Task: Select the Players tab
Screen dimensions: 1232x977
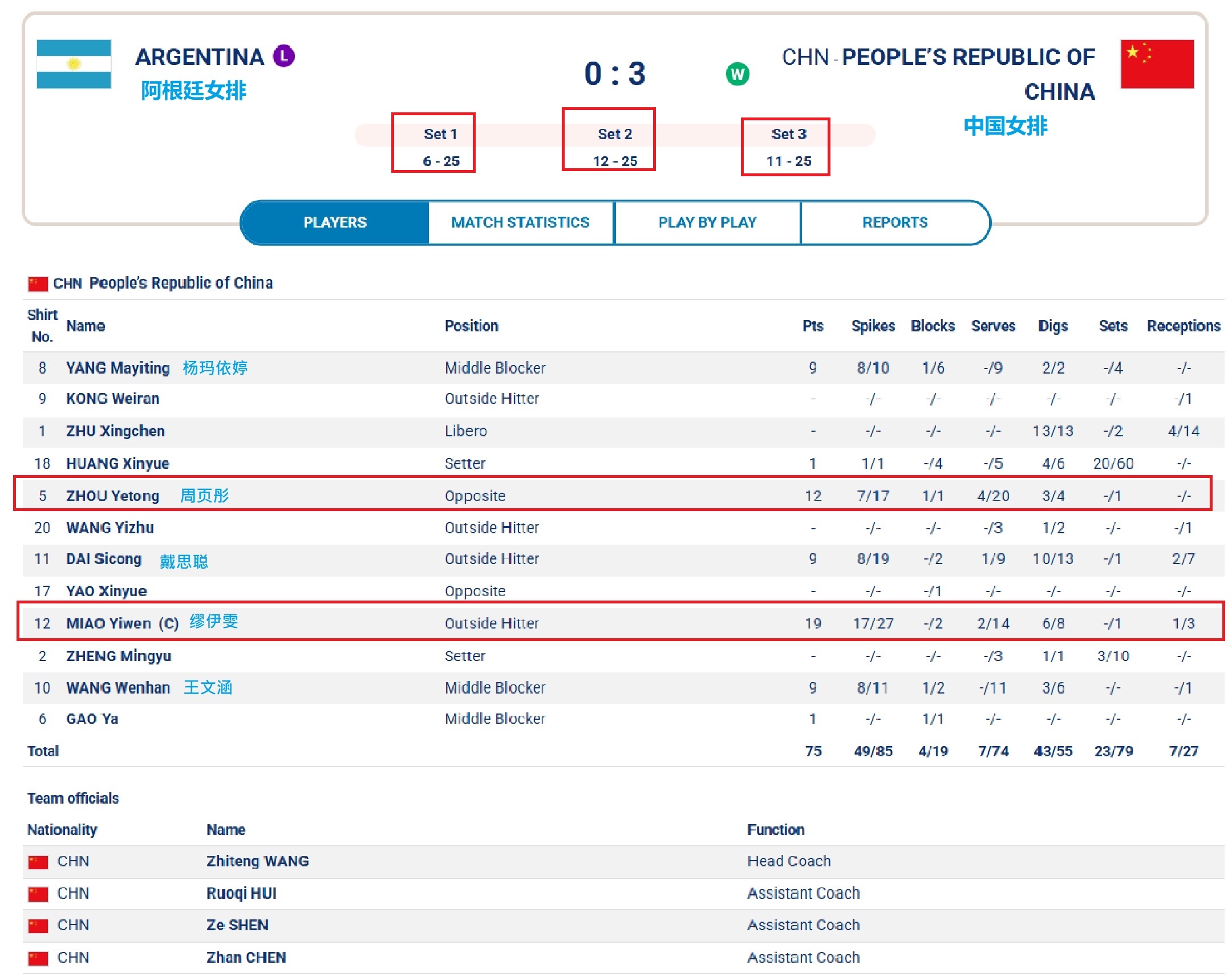Action: click(335, 222)
